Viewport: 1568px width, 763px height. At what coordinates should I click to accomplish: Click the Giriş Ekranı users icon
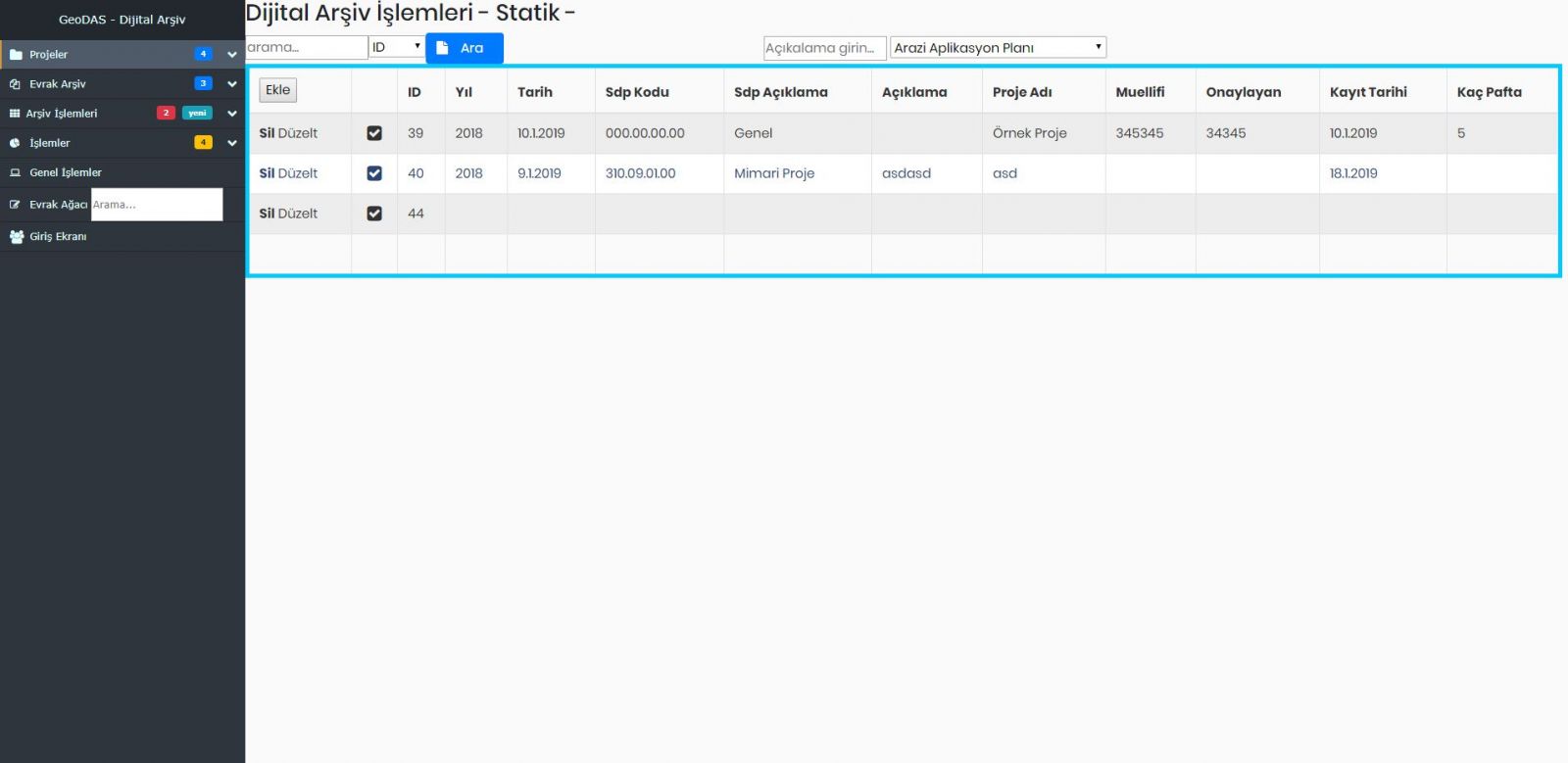point(17,236)
